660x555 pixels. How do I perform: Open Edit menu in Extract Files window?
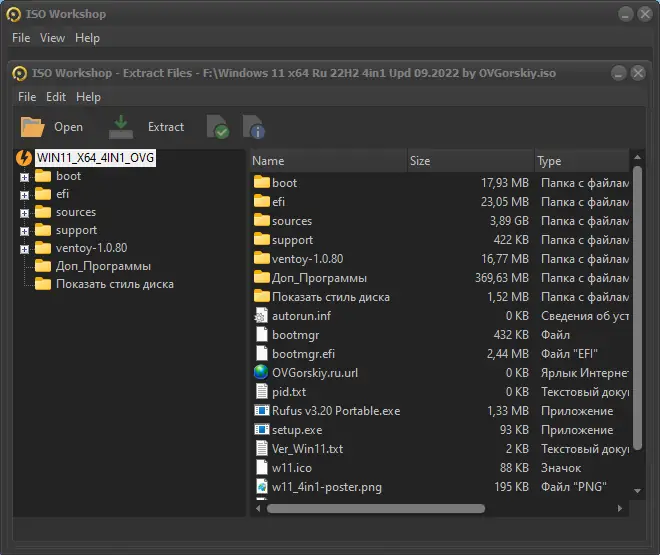coord(56,97)
